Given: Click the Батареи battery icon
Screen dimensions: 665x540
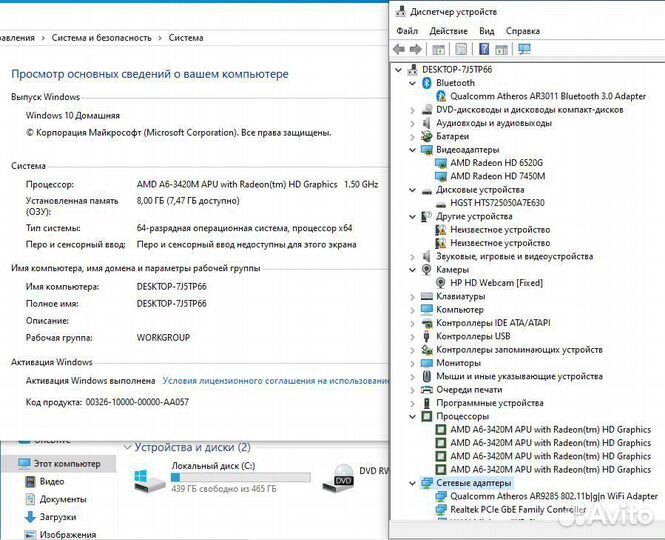Looking at the screenshot, I should tap(426, 136).
